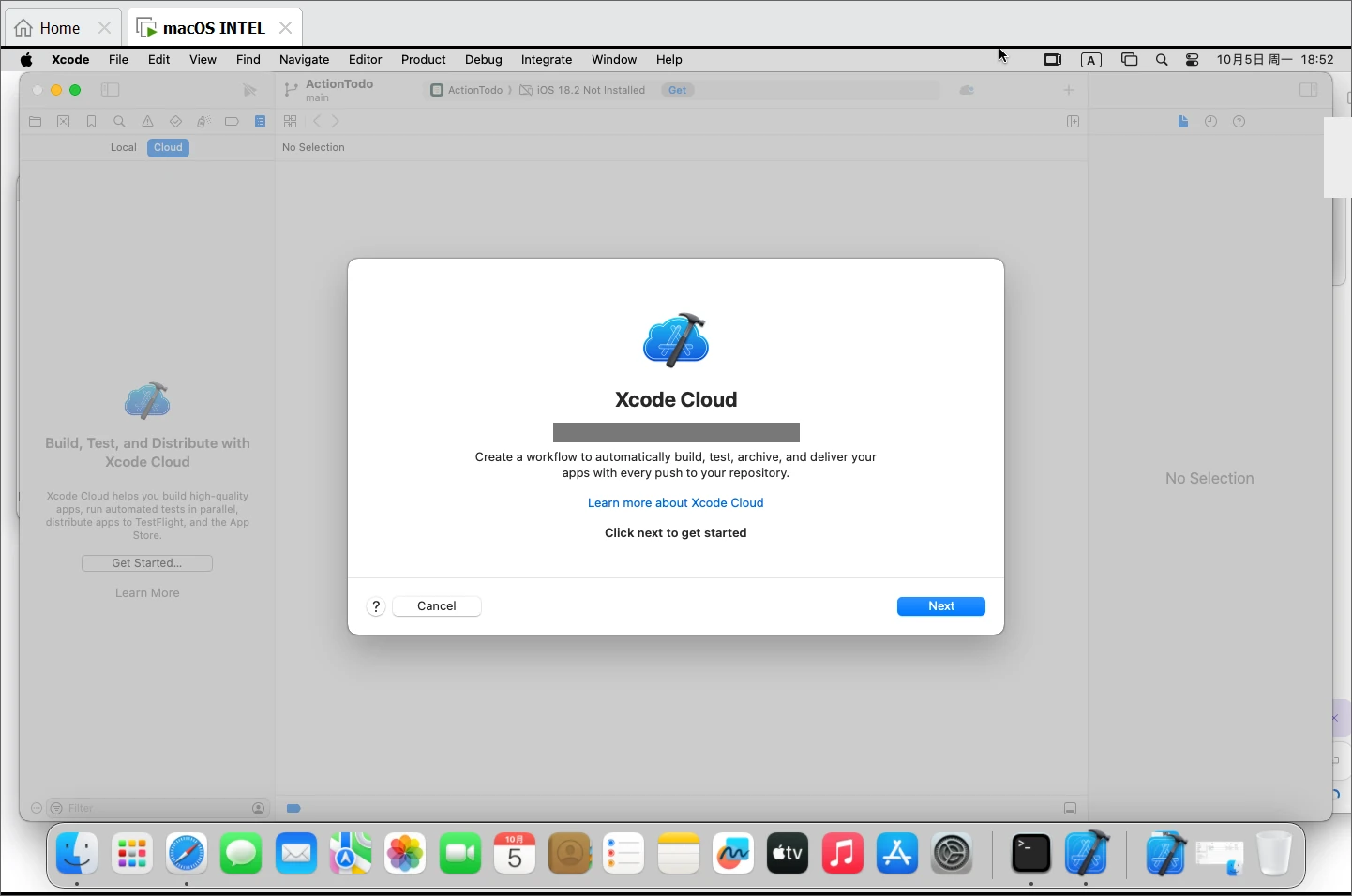
Task: Select the Cloud segment
Action: (168, 148)
